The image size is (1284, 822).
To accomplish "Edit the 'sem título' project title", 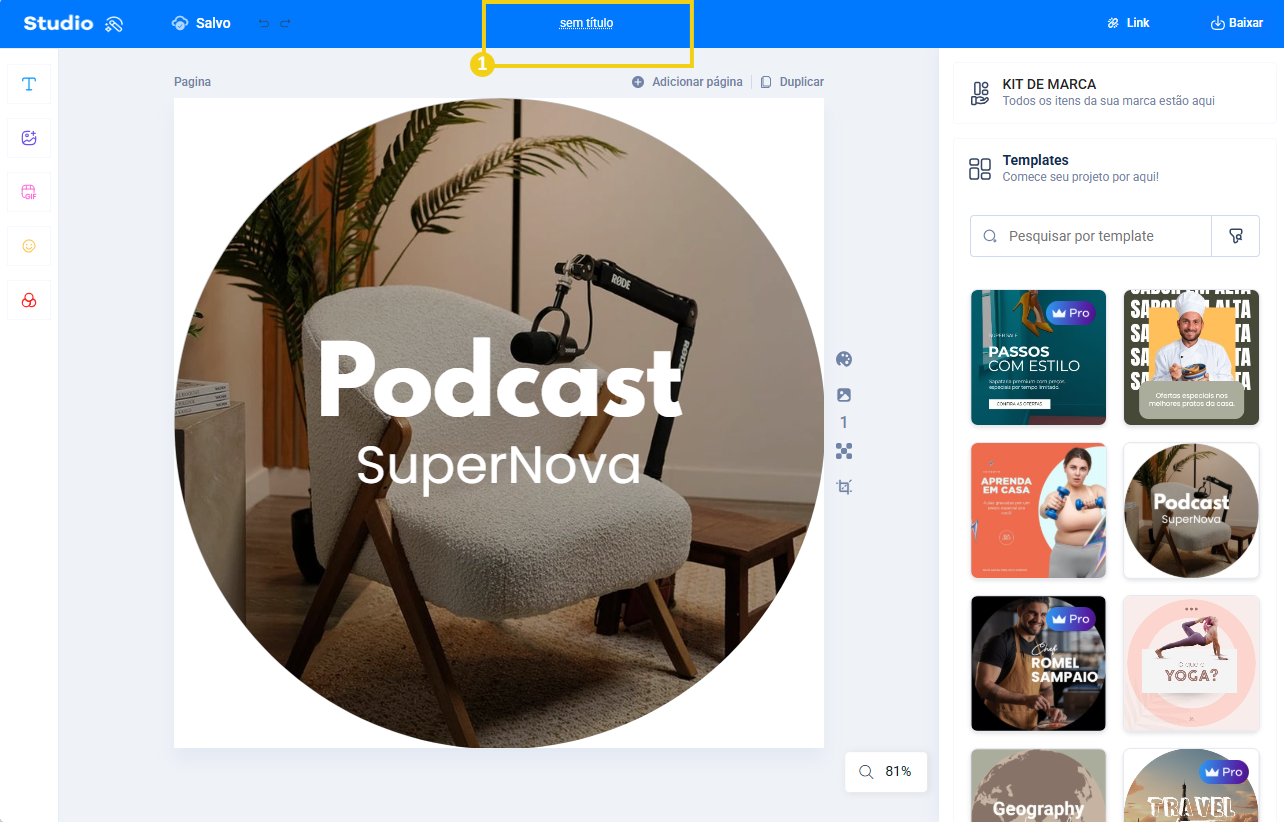I will pos(586,23).
